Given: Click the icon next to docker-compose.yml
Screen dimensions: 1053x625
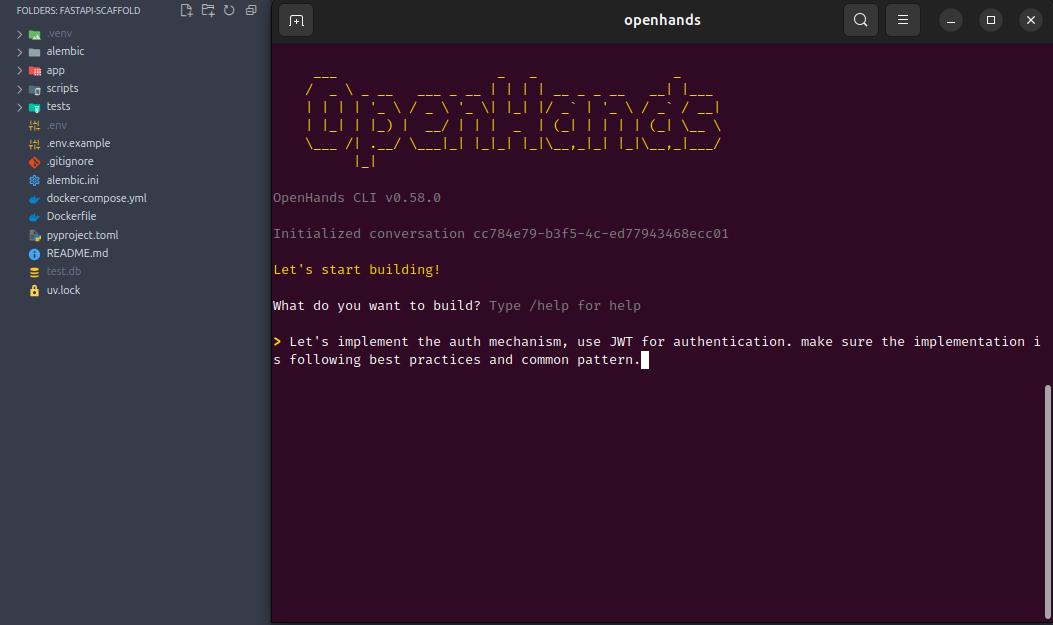Looking at the screenshot, I should click(x=36, y=198).
